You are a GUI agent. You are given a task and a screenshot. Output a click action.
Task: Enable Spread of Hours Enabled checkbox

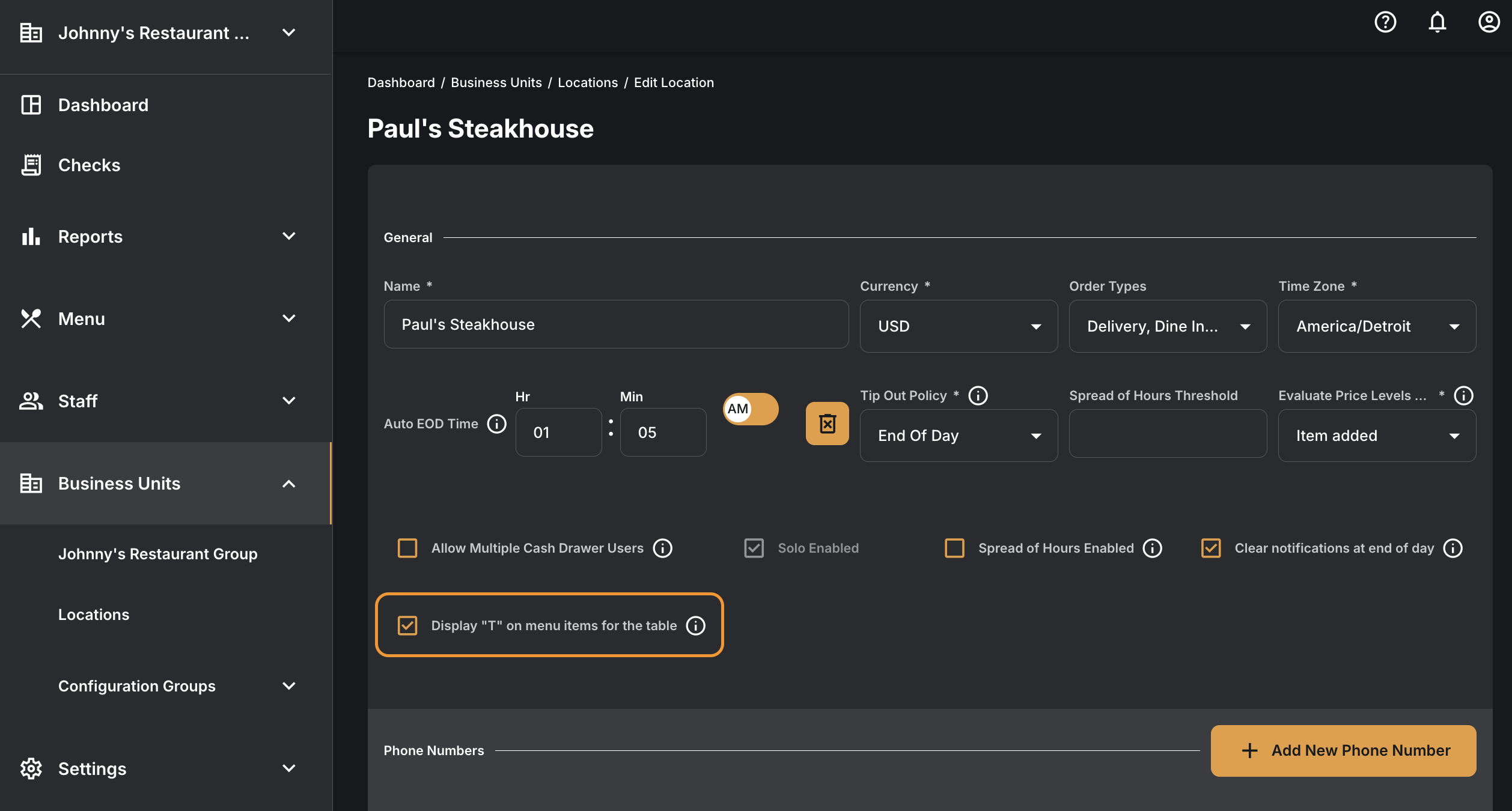(954, 548)
